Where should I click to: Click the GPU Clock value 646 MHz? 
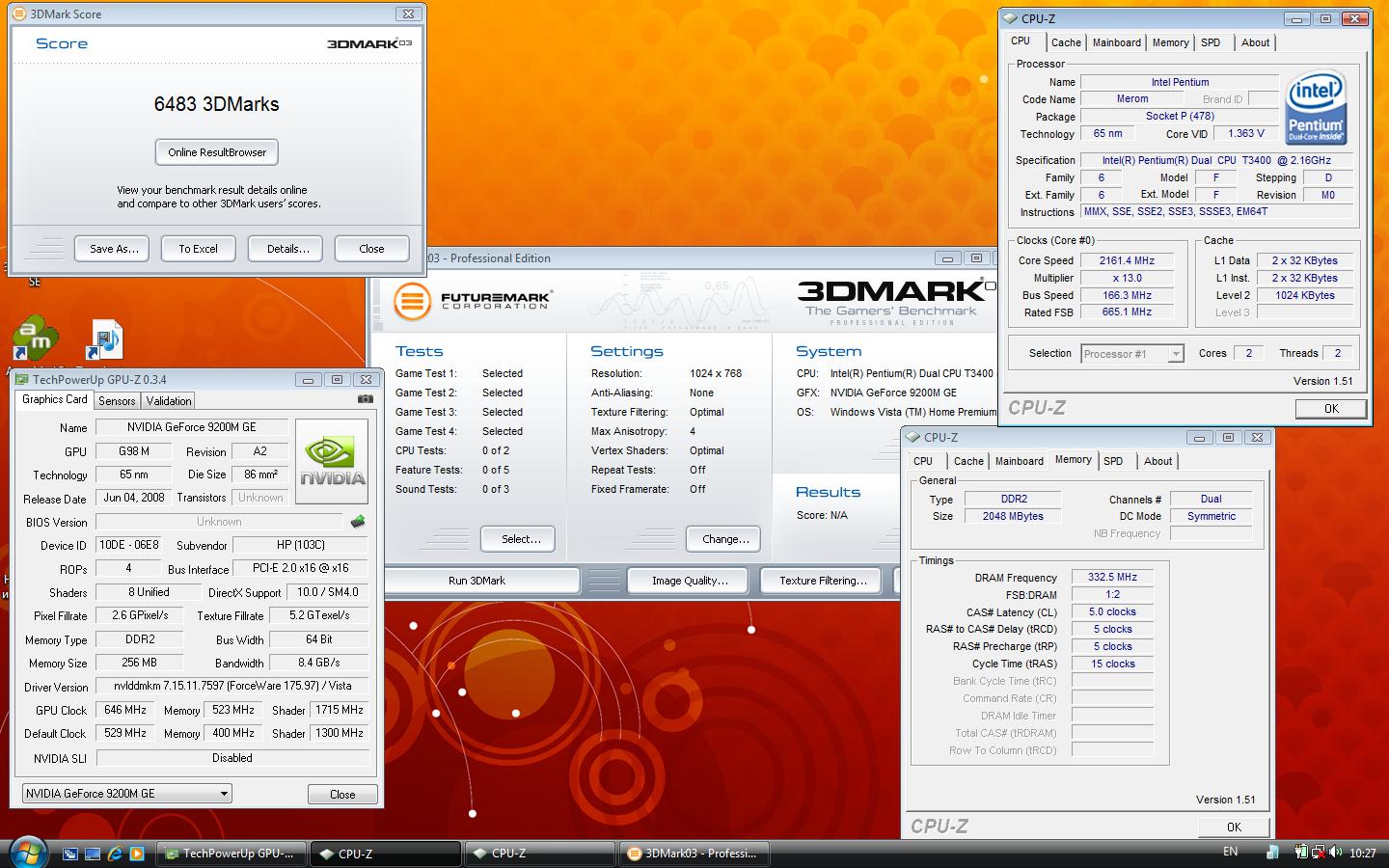click(x=125, y=710)
